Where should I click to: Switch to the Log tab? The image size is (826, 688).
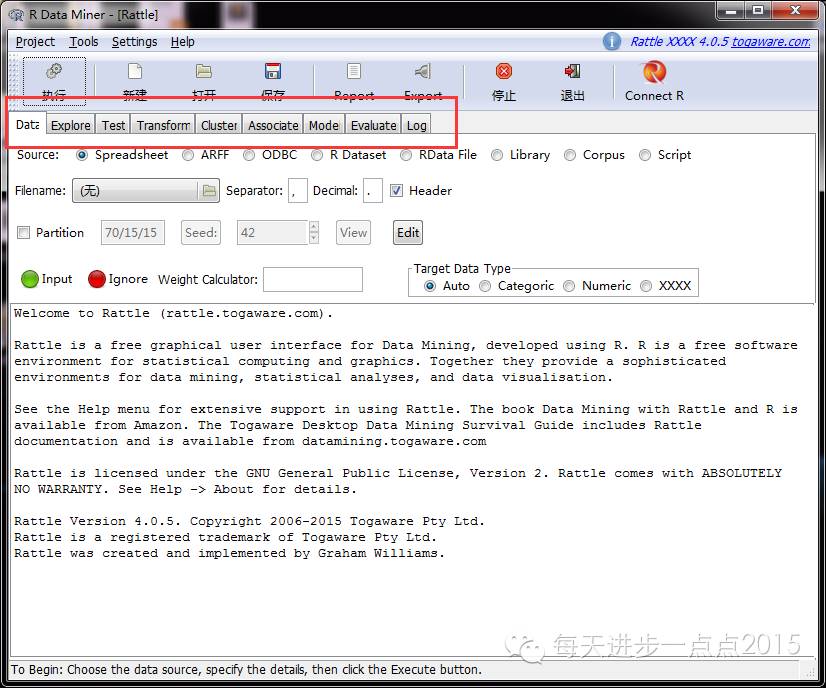416,125
